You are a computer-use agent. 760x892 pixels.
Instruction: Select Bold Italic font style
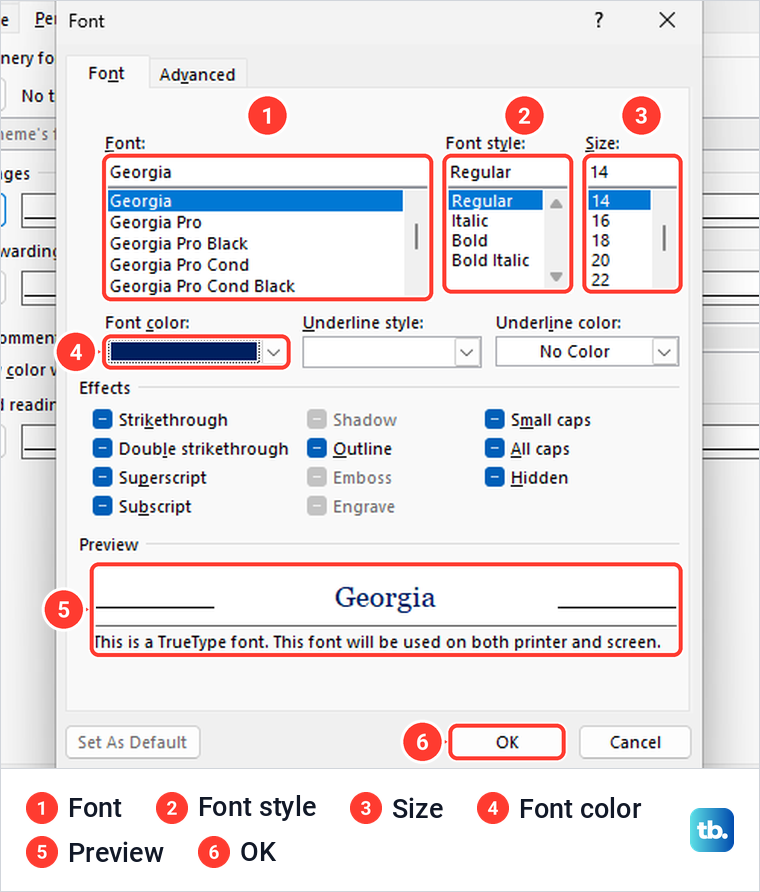pyautogui.click(x=495, y=261)
